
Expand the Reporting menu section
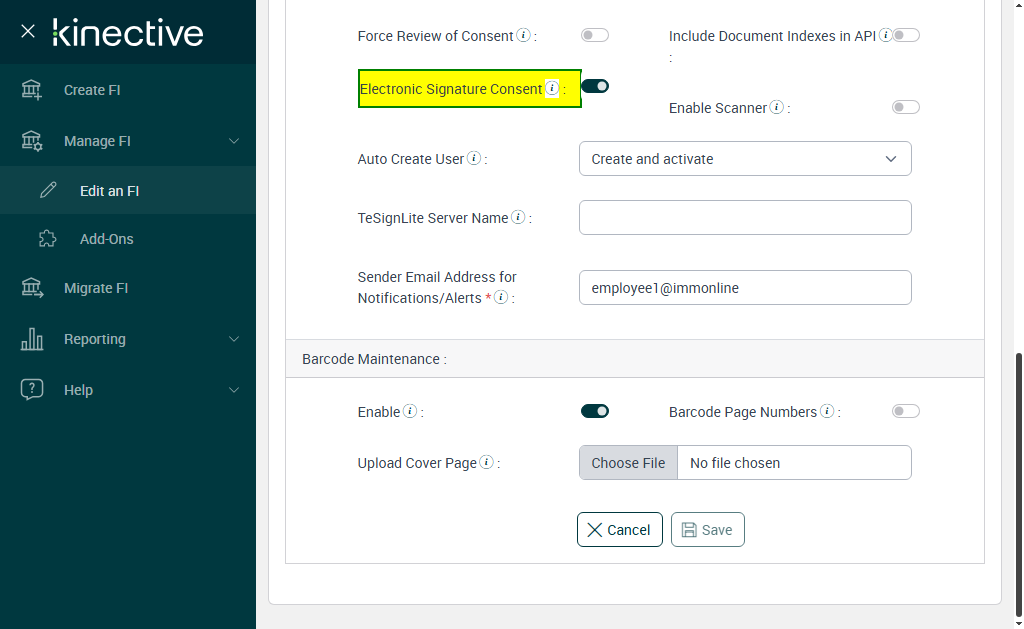point(128,339)
